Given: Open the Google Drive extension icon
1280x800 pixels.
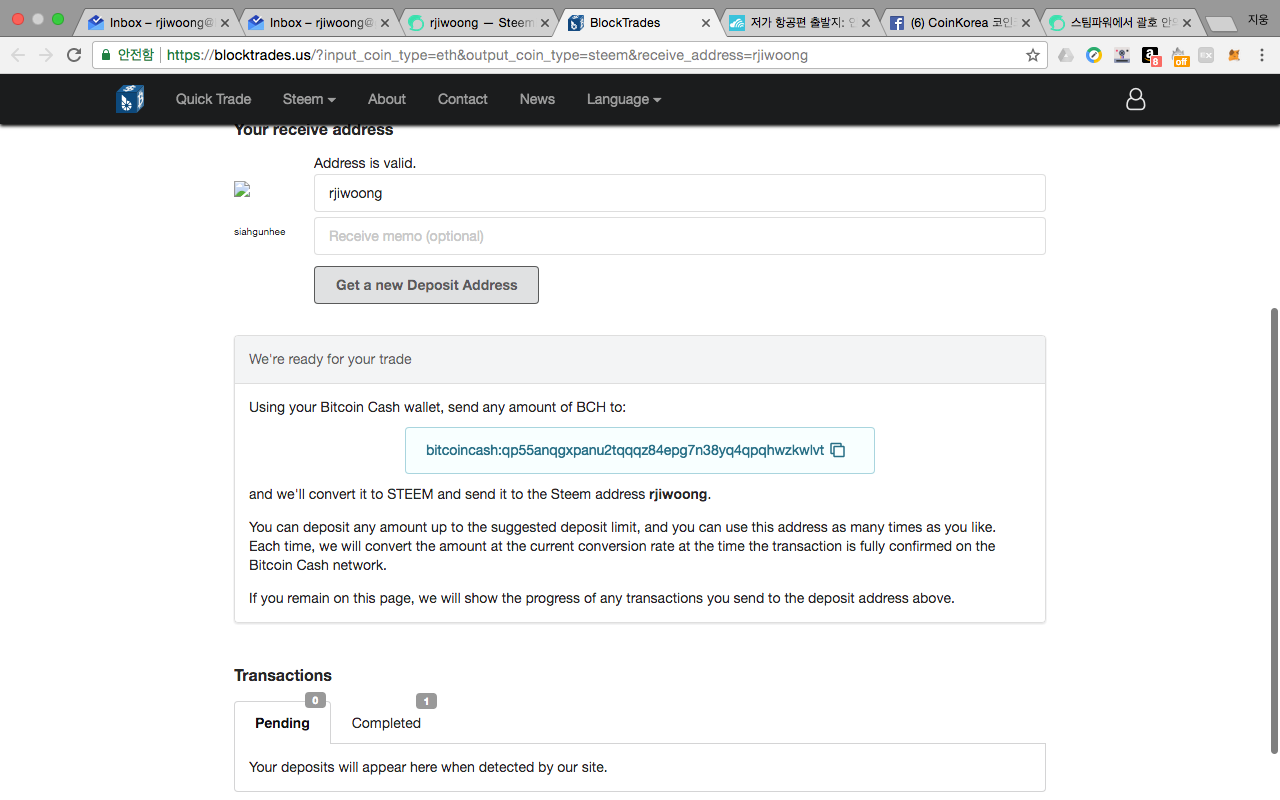Looking at the screenshot, I should (1066, 55).
